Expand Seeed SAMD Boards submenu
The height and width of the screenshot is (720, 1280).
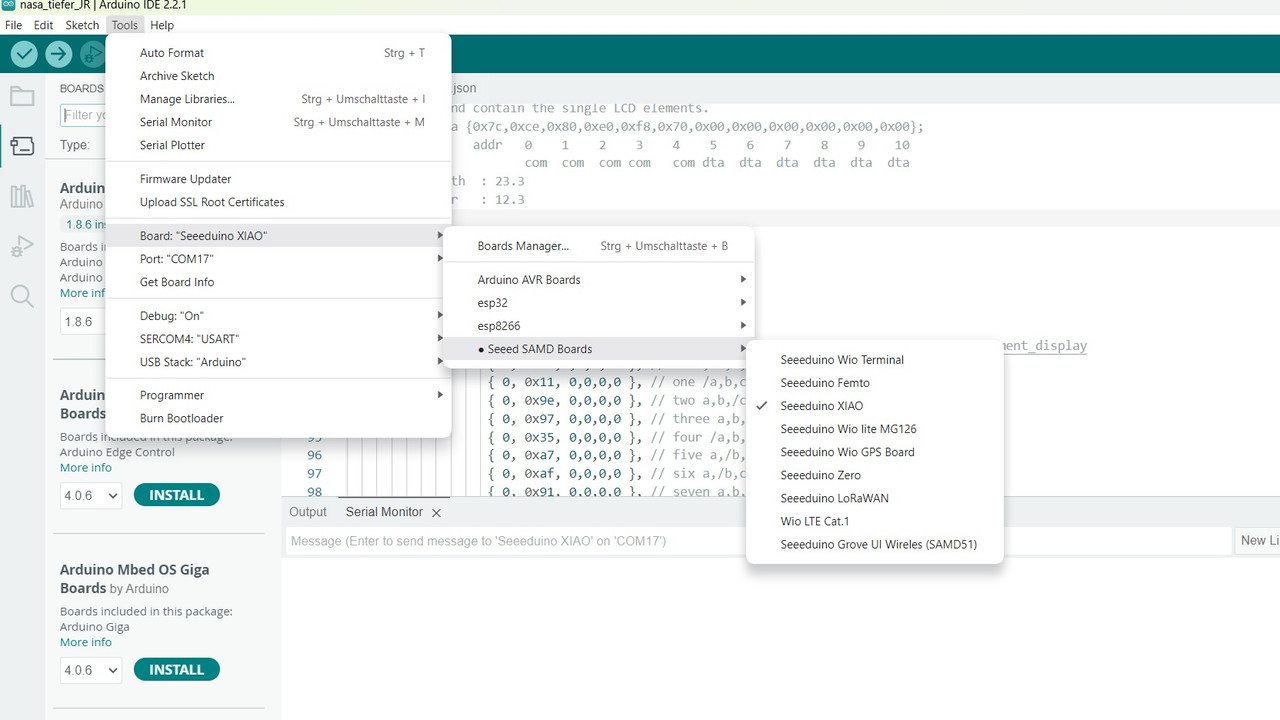(x=599, y=349)
